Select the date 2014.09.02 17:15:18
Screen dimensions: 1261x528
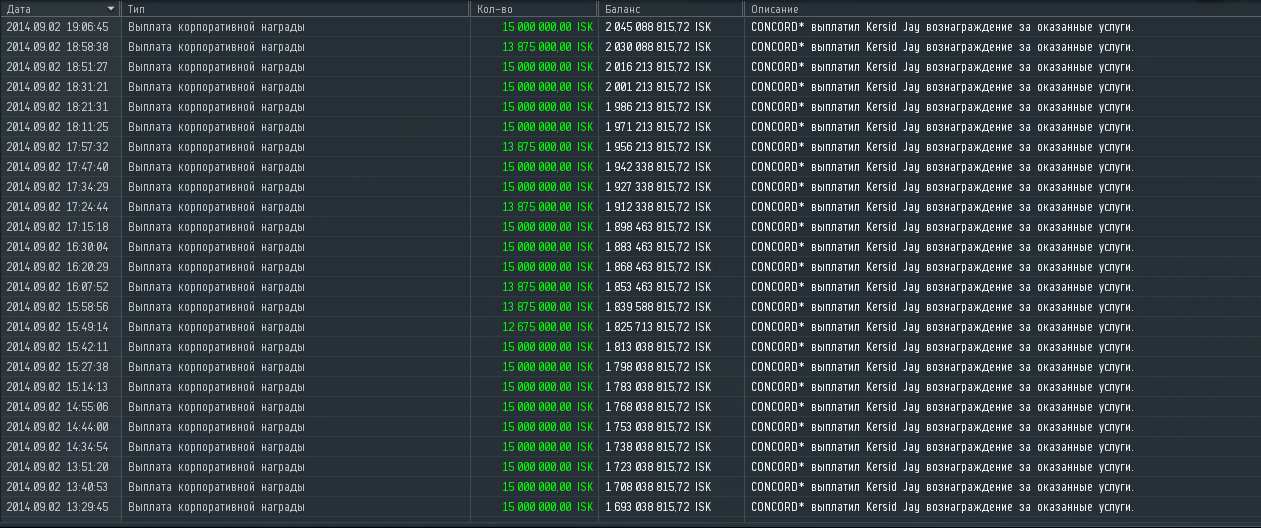tap(57, 227)
